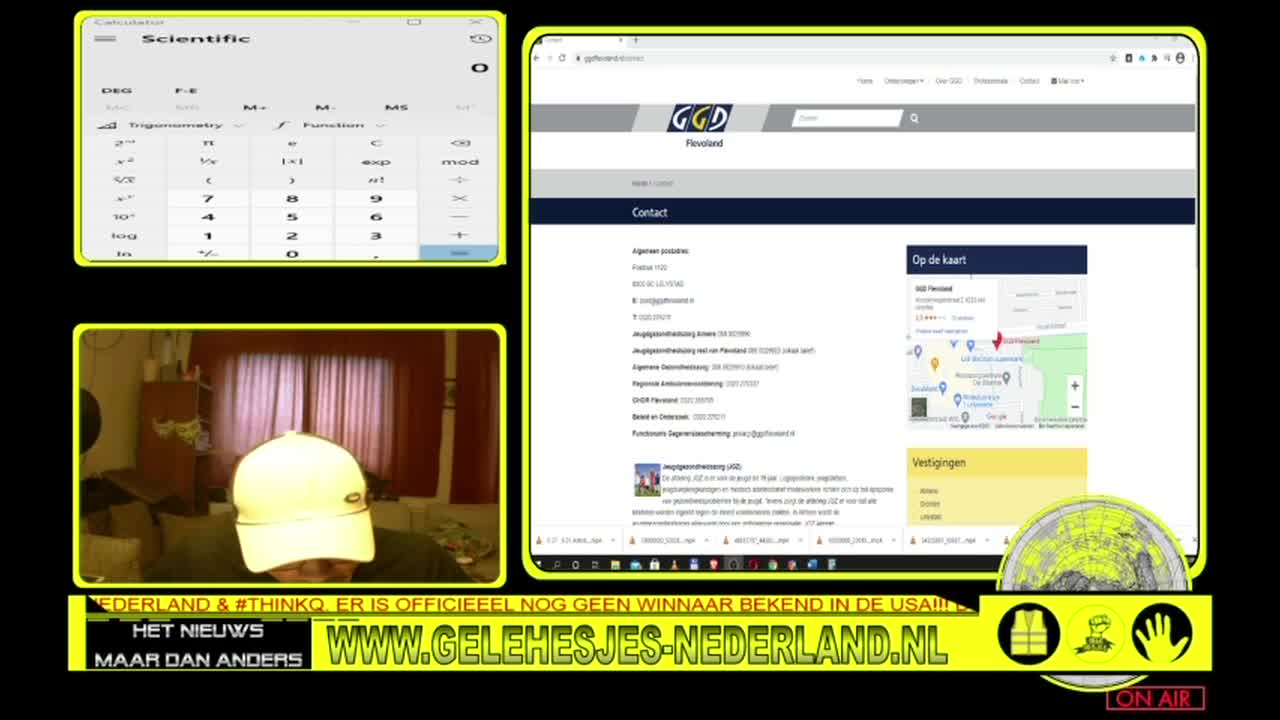This screenshot has height=720, width=1280.
Task: Click the reciprocal 1/x key
Action: [x=208, y=161]
